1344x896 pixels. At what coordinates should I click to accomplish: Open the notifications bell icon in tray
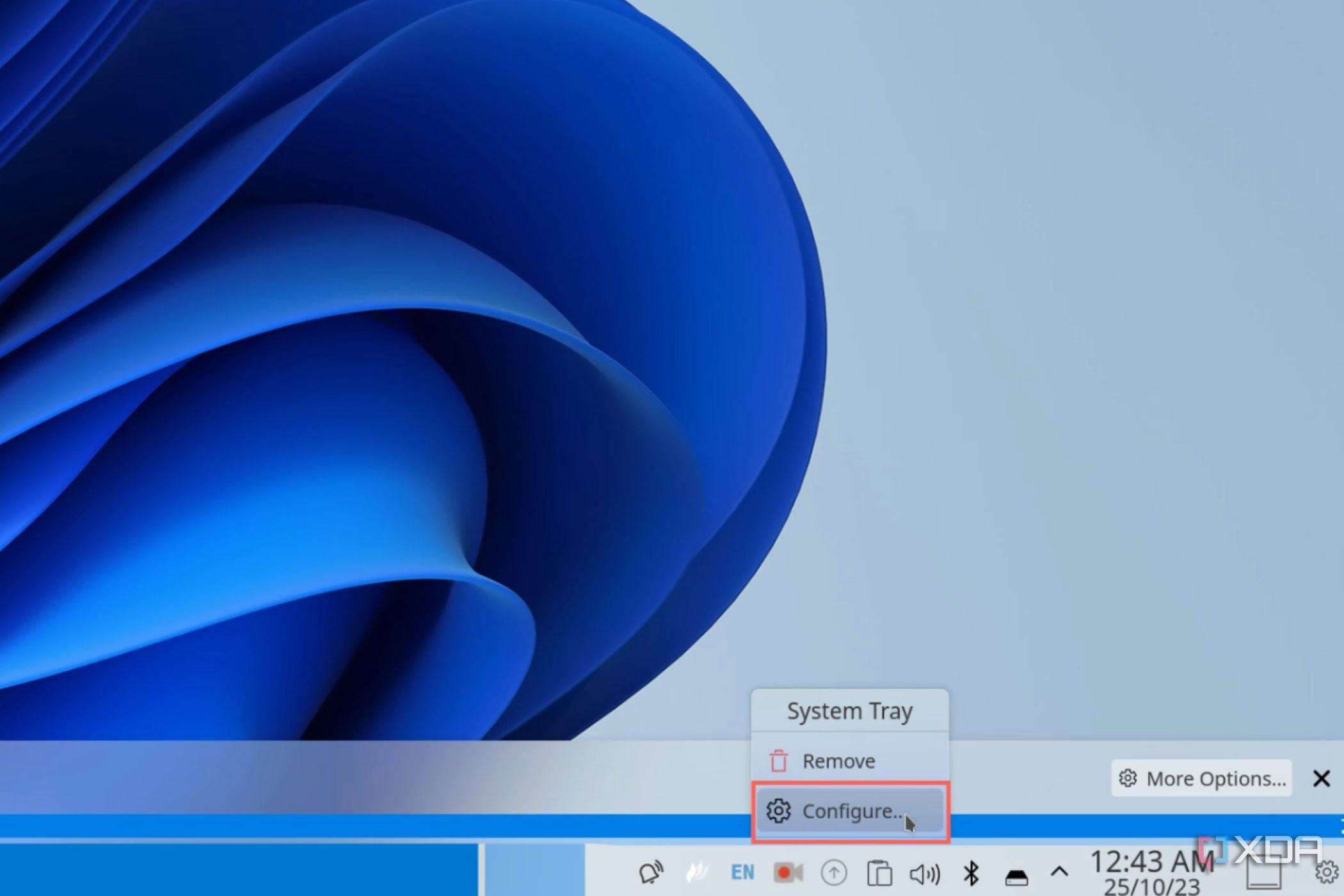[x=651, y=872]
